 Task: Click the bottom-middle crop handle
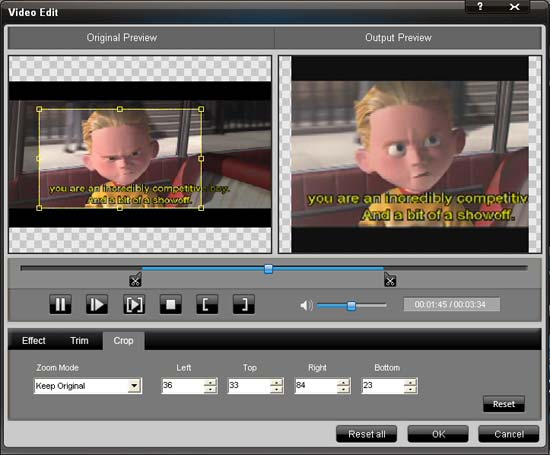(120, 208)
